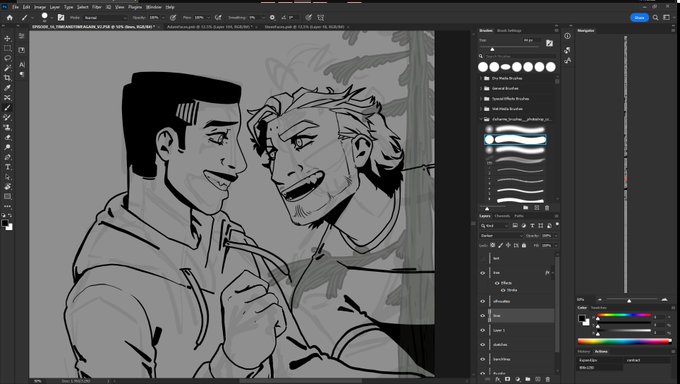This screenshot has height=384, width=680.
Task: Open the Home screen icon
Action: click(10, 17)
